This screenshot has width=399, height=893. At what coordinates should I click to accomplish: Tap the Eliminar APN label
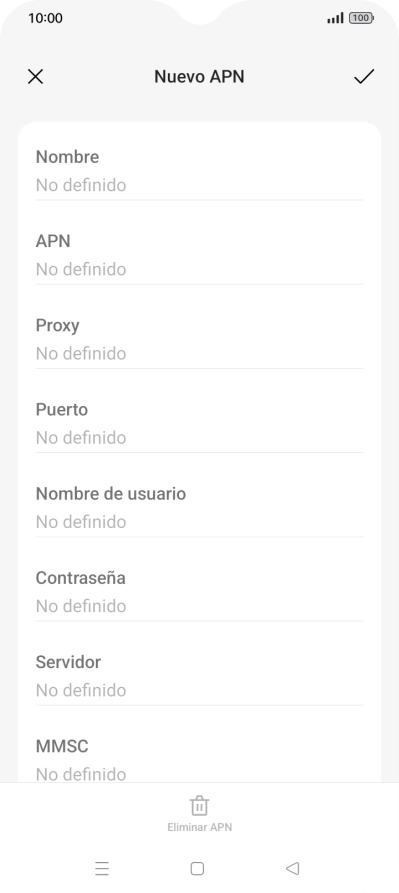click(x=199, y=827)
